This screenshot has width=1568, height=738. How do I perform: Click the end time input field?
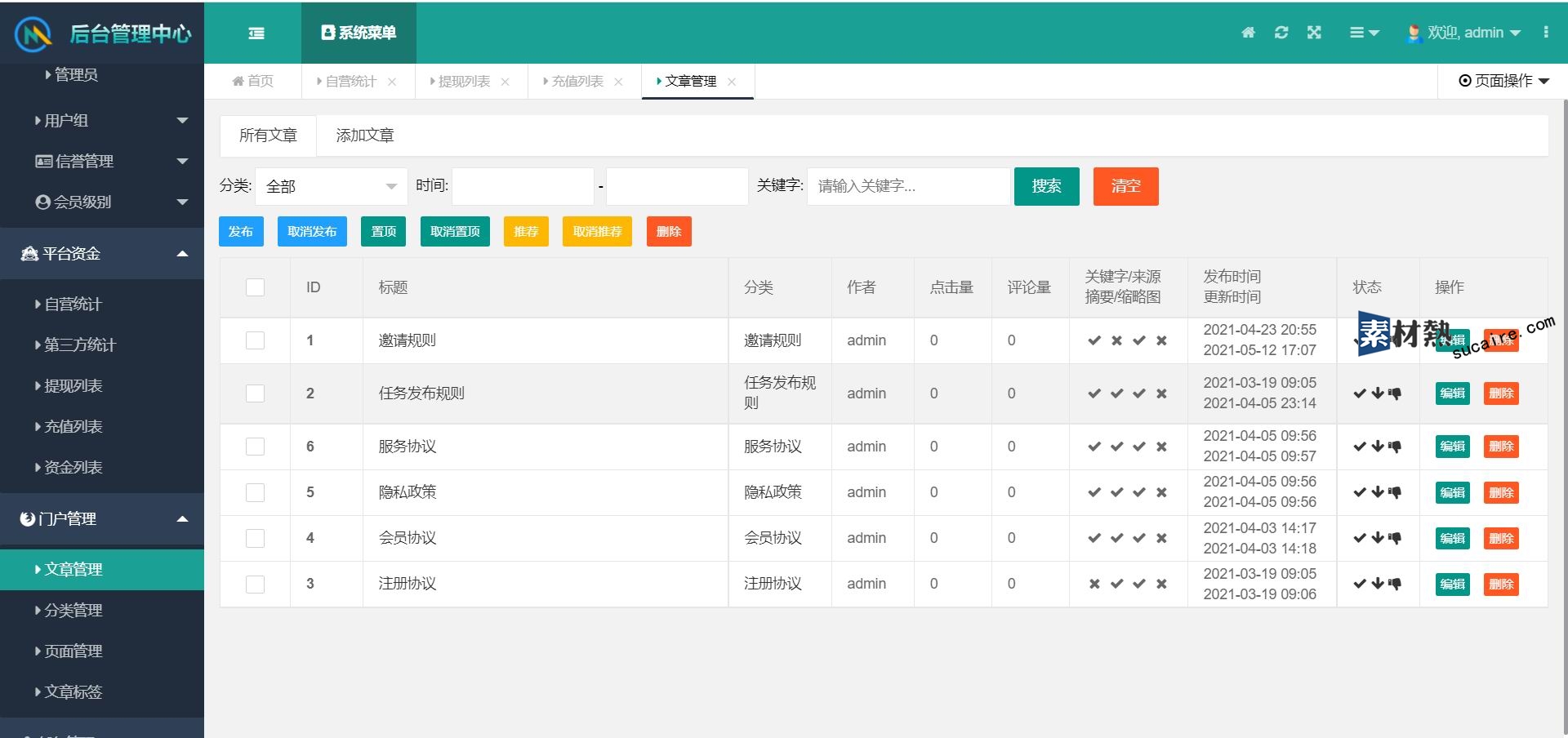(677, 186)
